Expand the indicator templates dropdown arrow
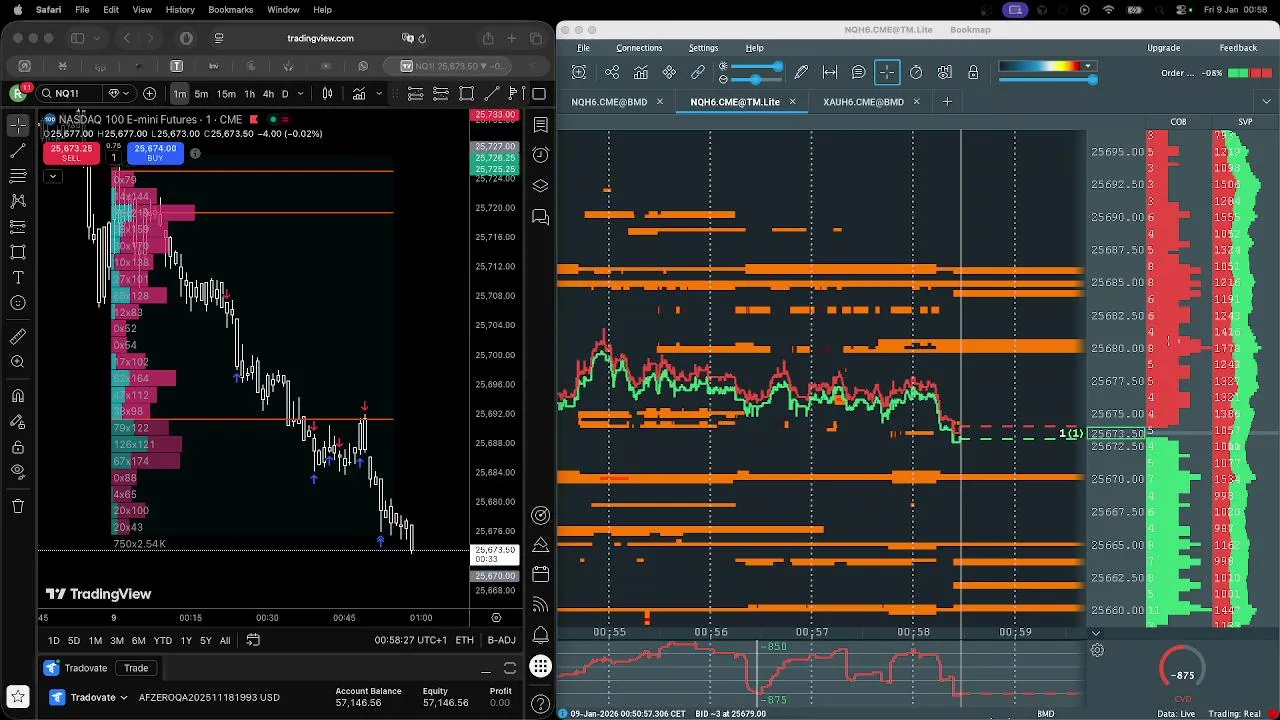The height and width of the screenshot is (720, 1280). click(379, 94)
